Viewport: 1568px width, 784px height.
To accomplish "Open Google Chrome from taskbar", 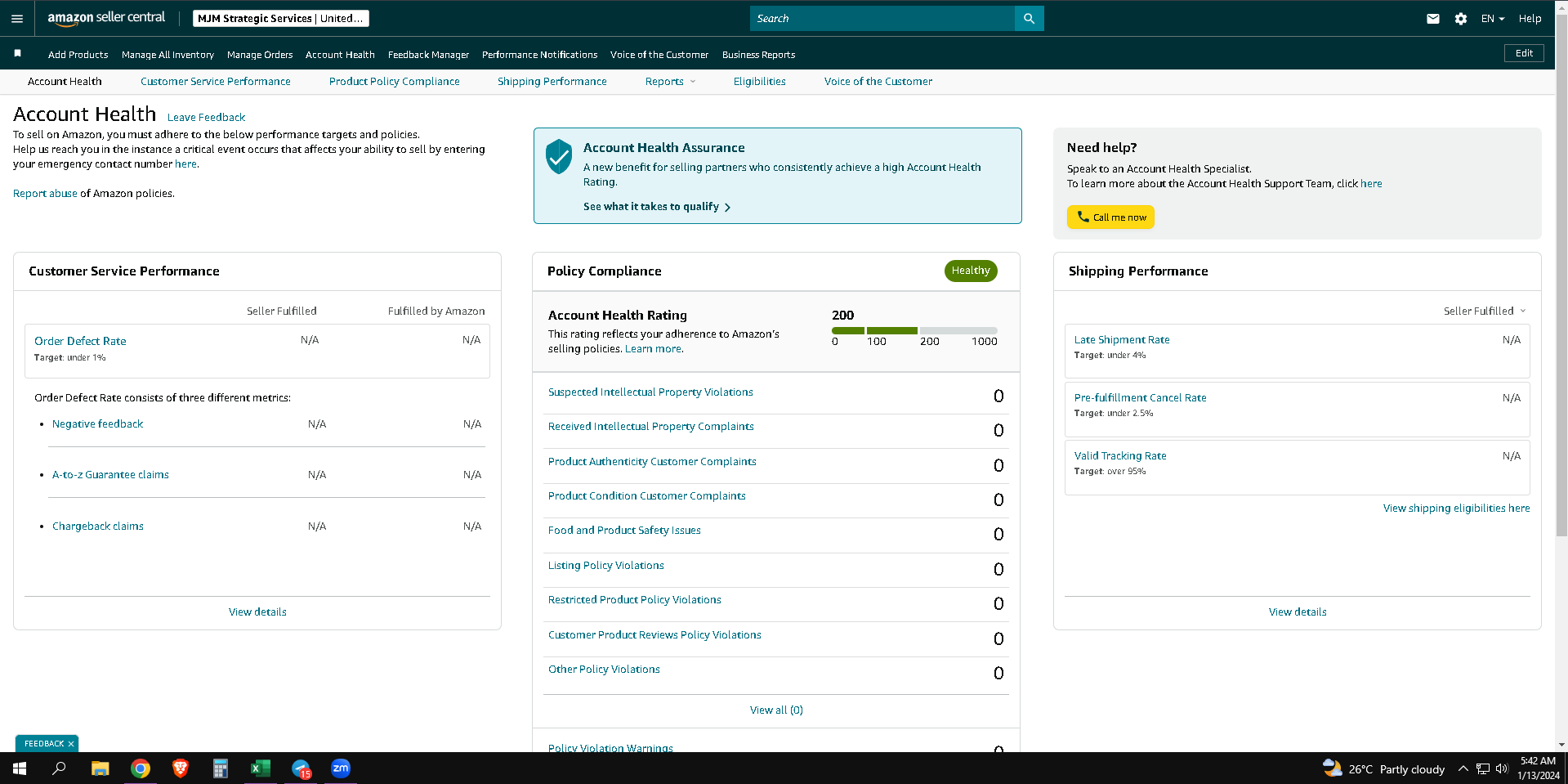I will coord(141,768).
